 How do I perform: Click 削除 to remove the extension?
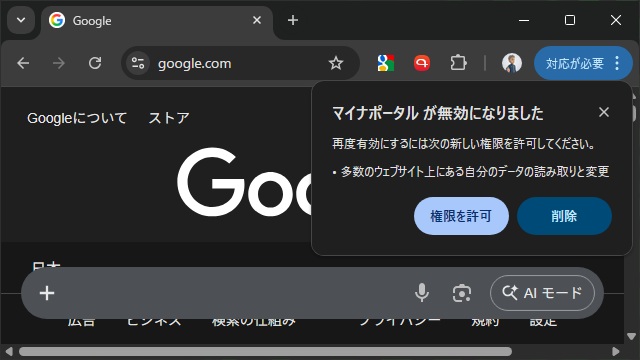point(564,216)
